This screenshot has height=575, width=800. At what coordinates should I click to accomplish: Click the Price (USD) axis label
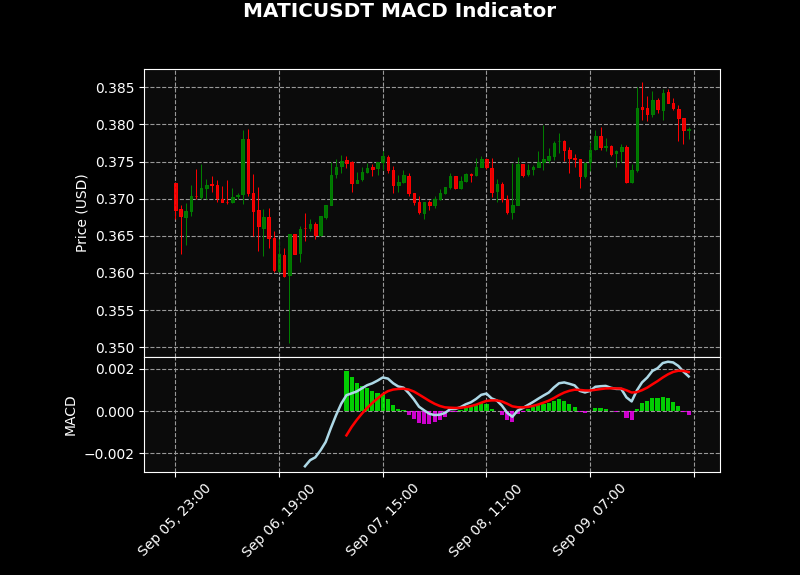[x=81, y=213]
